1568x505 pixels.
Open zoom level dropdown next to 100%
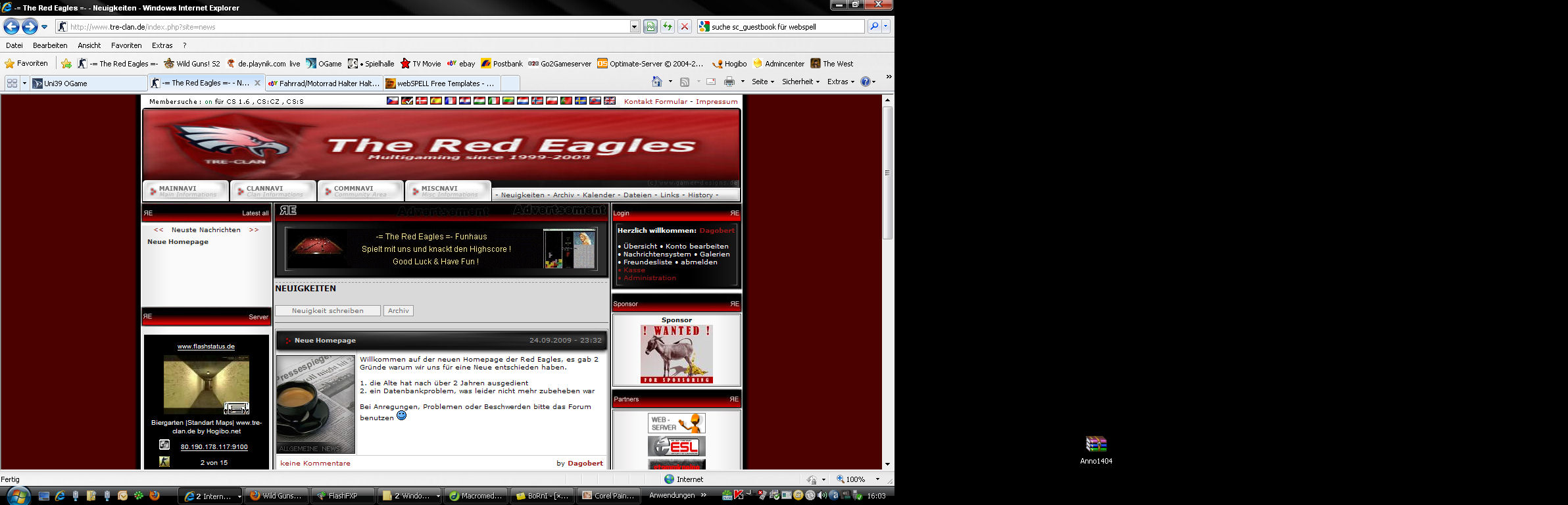(877, 479)
